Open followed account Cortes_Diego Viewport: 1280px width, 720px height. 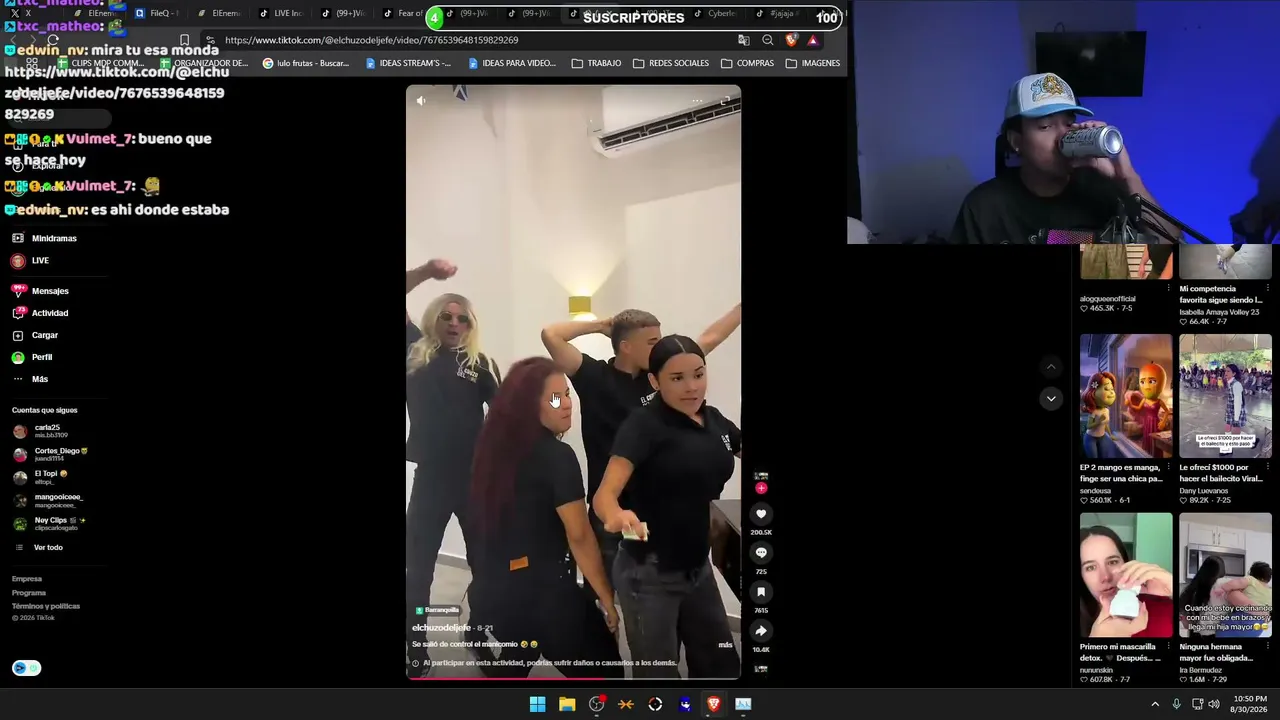[x=50, y=454]
